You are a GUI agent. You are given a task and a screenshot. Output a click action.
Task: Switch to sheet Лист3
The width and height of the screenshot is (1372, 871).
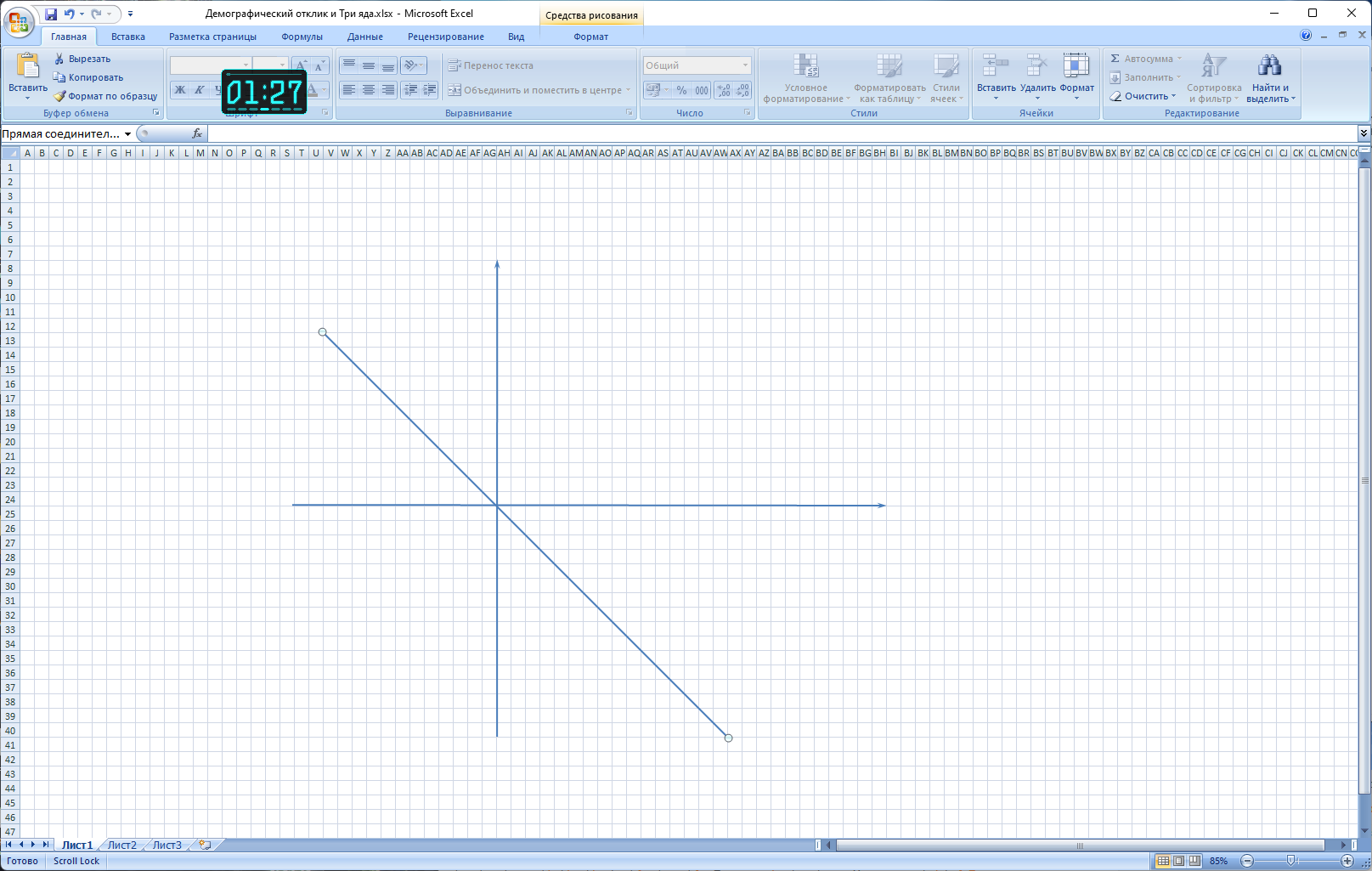167,845
